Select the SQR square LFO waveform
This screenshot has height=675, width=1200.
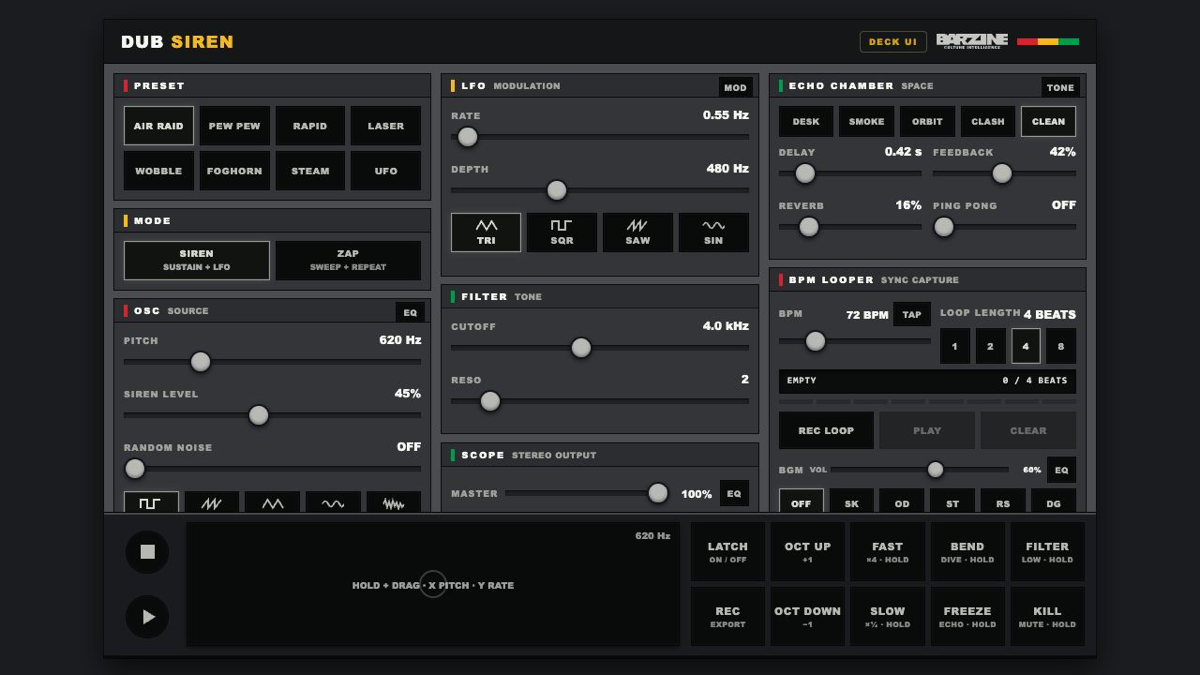click(x=562, y=232)
